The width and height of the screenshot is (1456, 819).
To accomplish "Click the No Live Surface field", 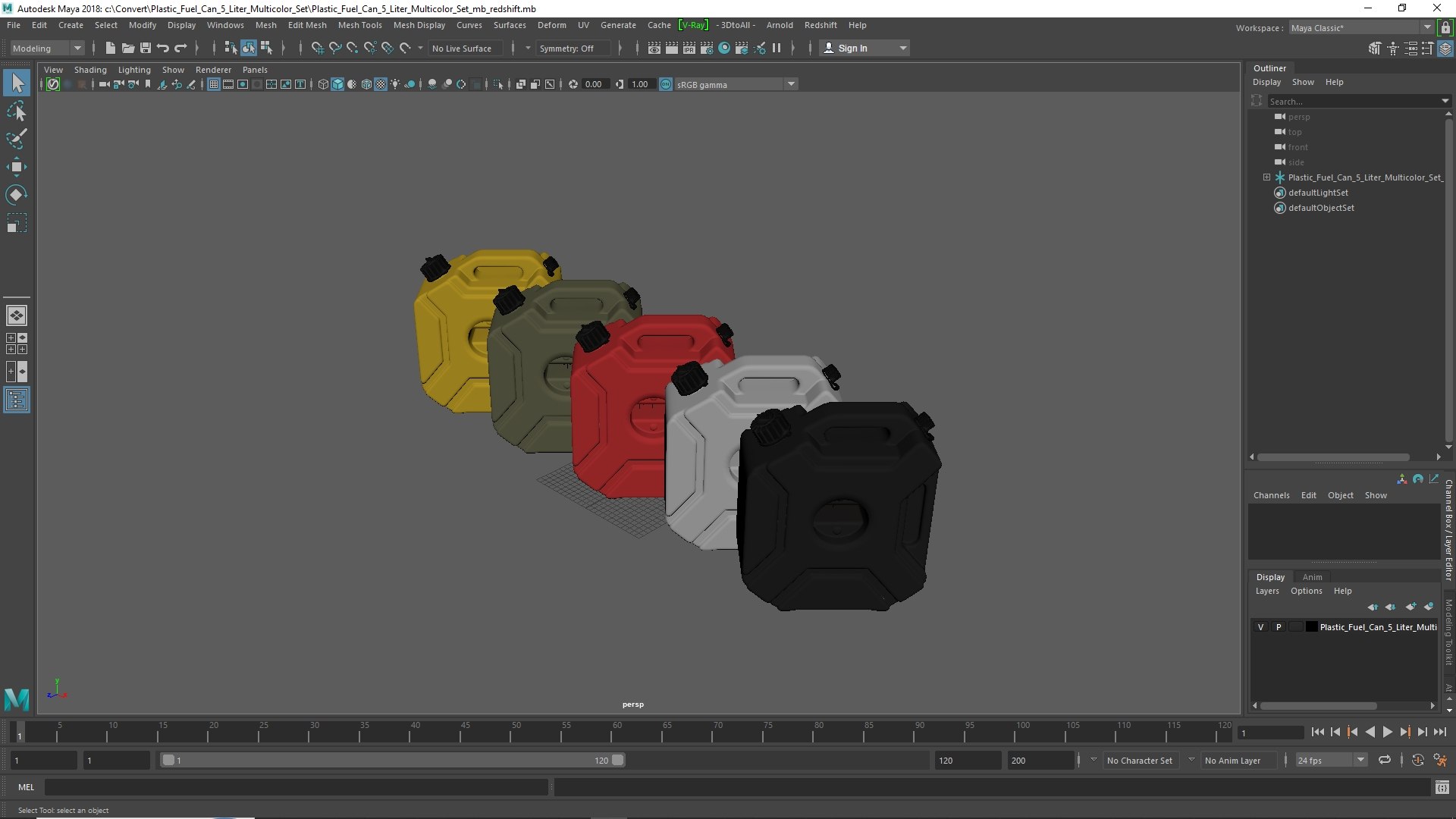I will (x=466, y=48).
